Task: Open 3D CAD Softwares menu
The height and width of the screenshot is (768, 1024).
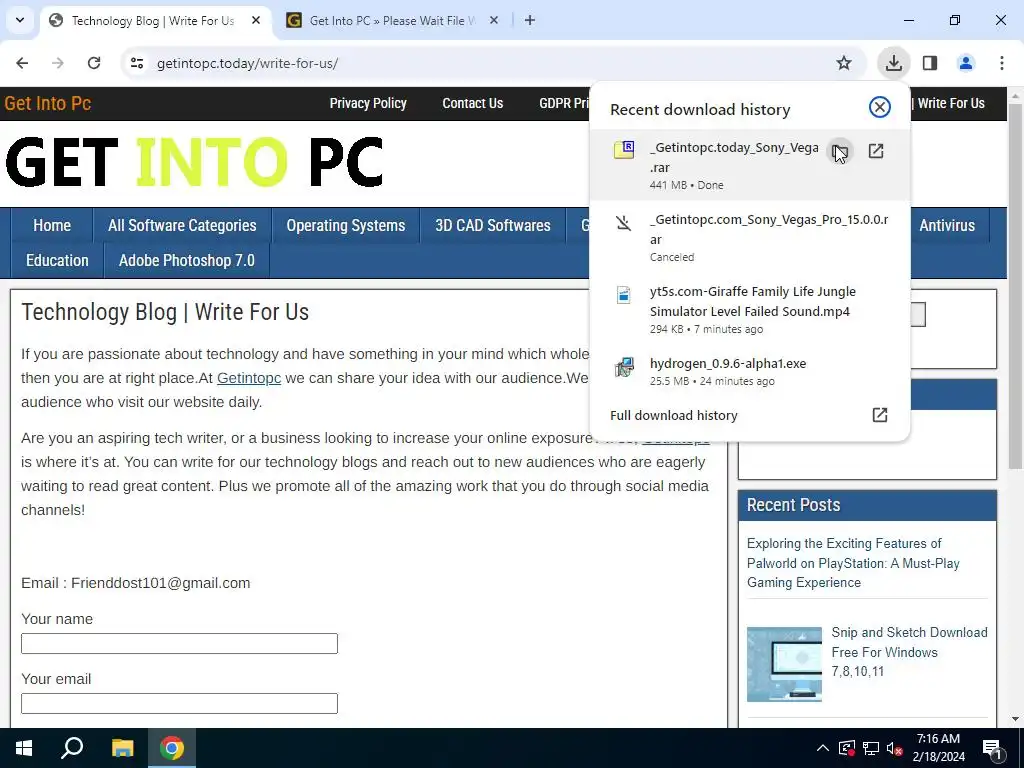Action: [x=493, y=225]
